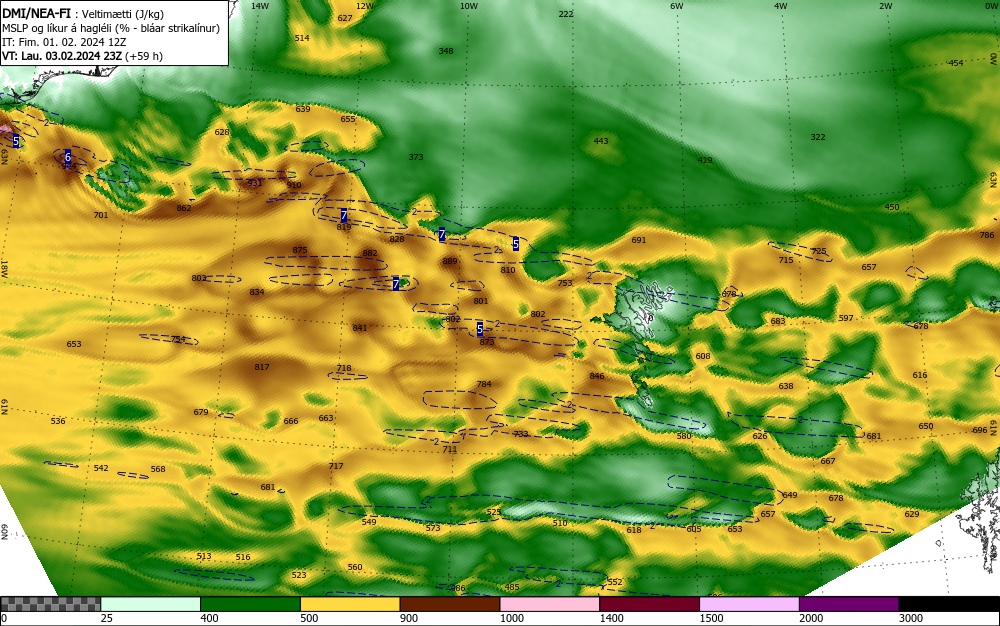Select the value 725 on the map
1000x626 pixels.
pyautogui.click(x=819, y=252)
